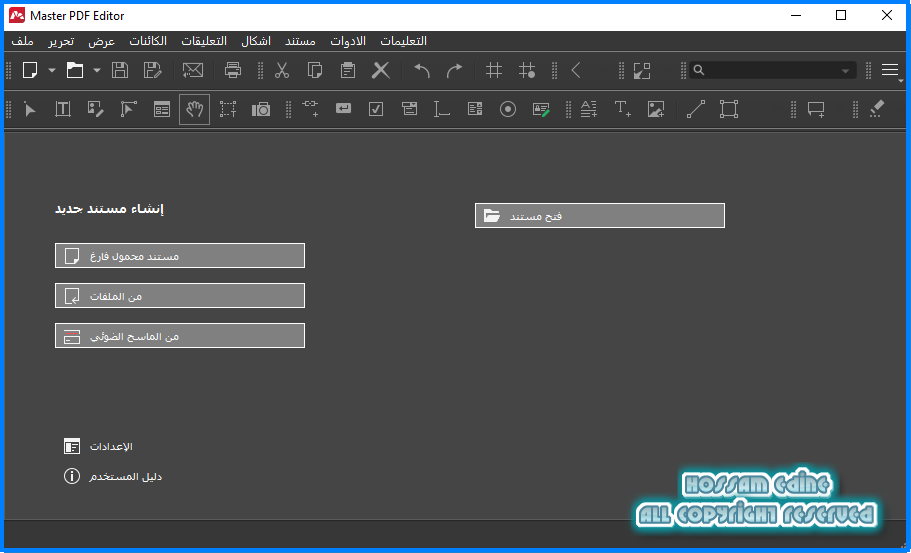
Task: Select the Edit Forms pointer tool
Action: click(128, 109)
